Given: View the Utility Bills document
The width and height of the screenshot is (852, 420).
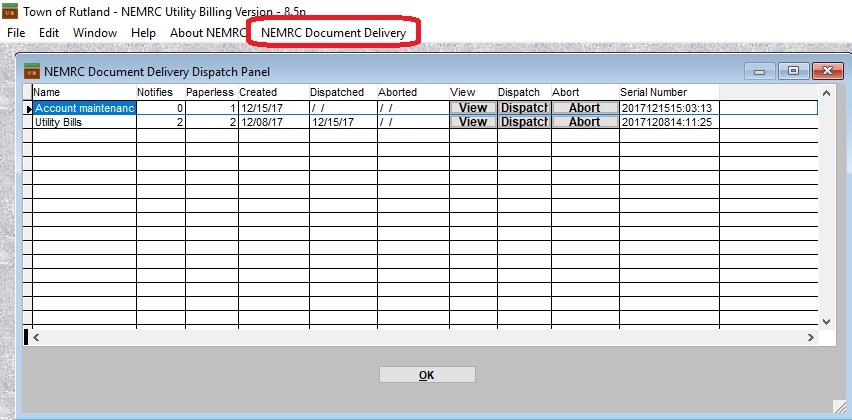Looking at the screenshot, I should point(473,122).
